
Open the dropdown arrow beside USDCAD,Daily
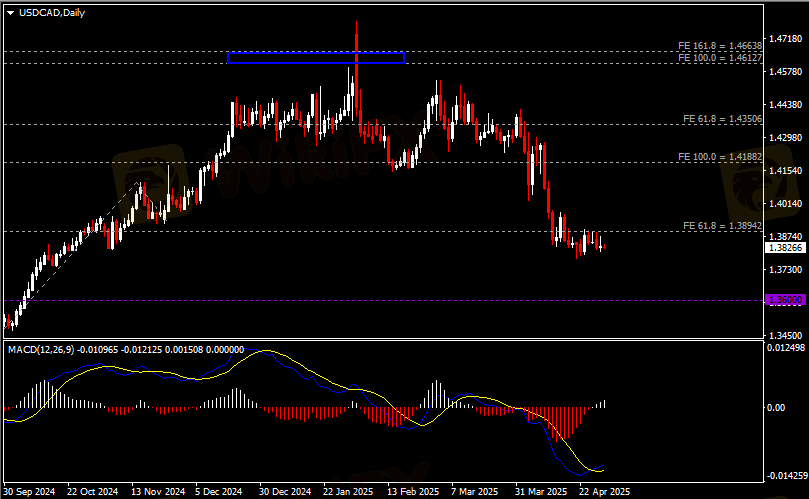(x=10, y=12)
